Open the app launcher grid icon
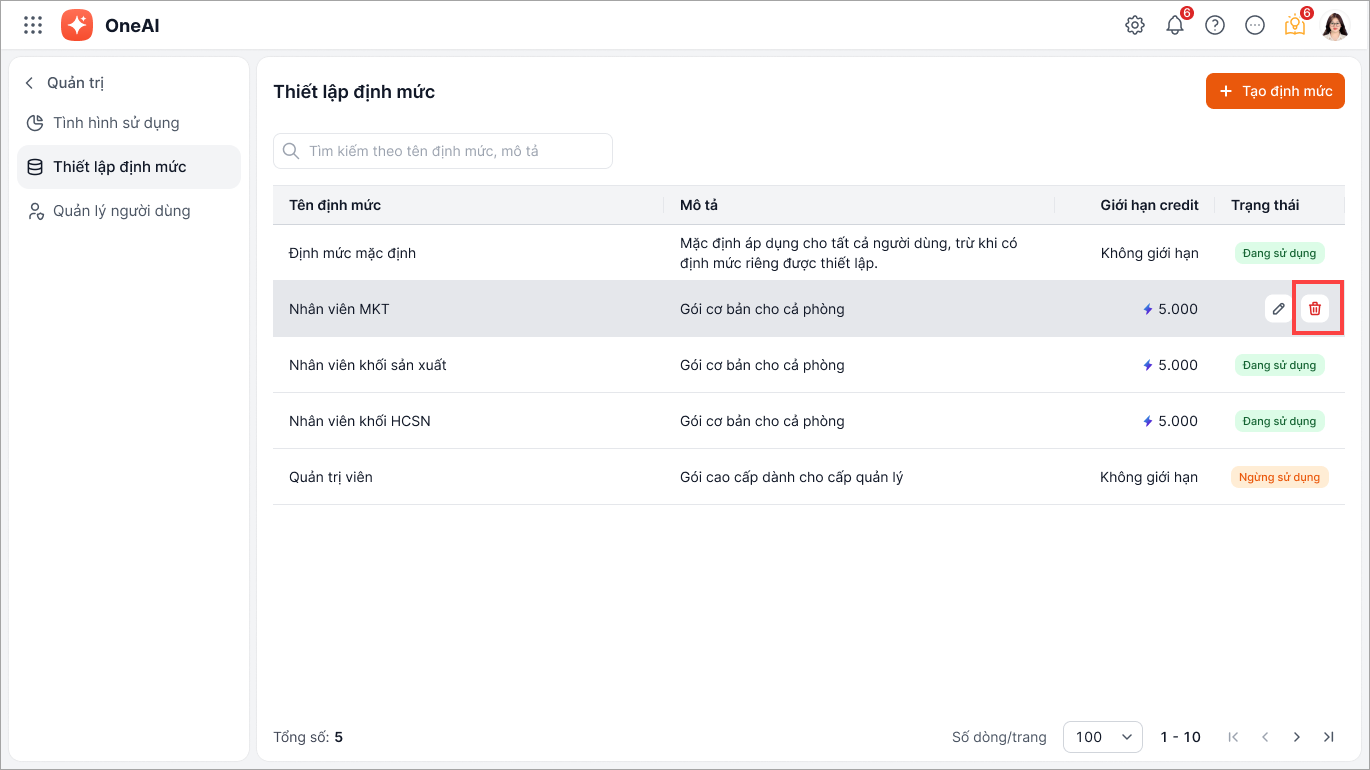 [33, 25]
